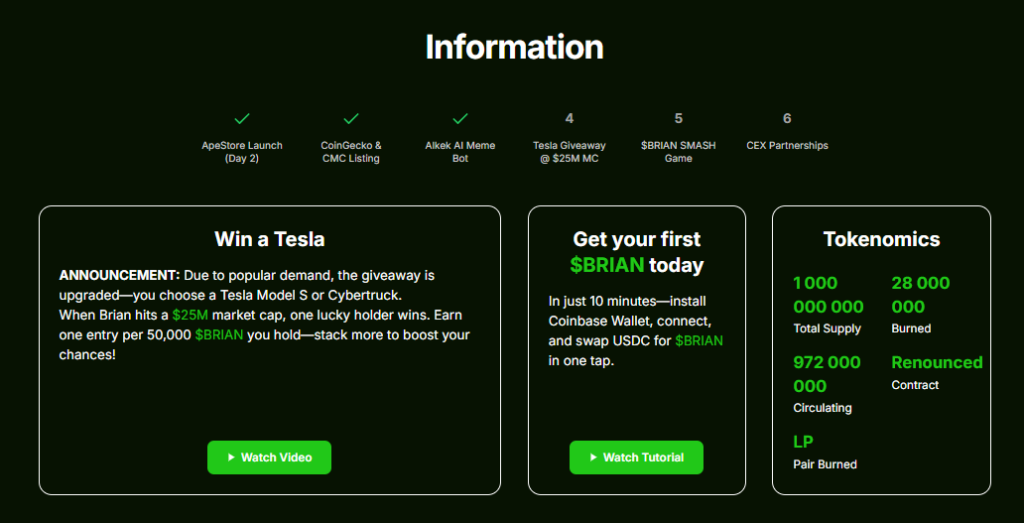Click the play icon on Watch Video

click(231, 458)
